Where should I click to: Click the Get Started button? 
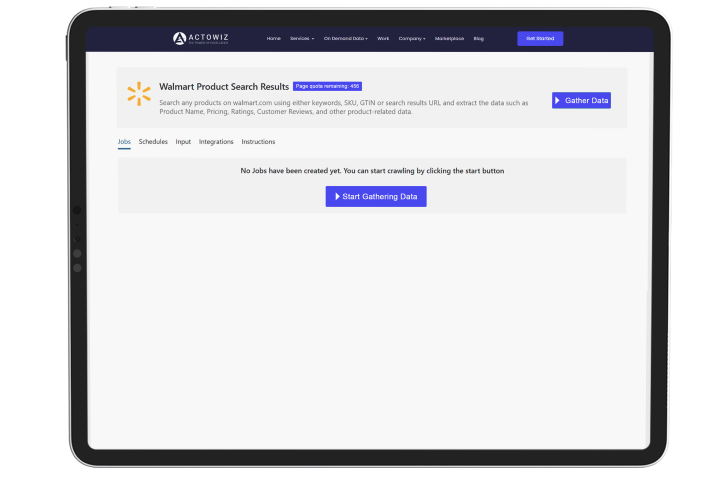pyautogui.click(x=540, y=39)
